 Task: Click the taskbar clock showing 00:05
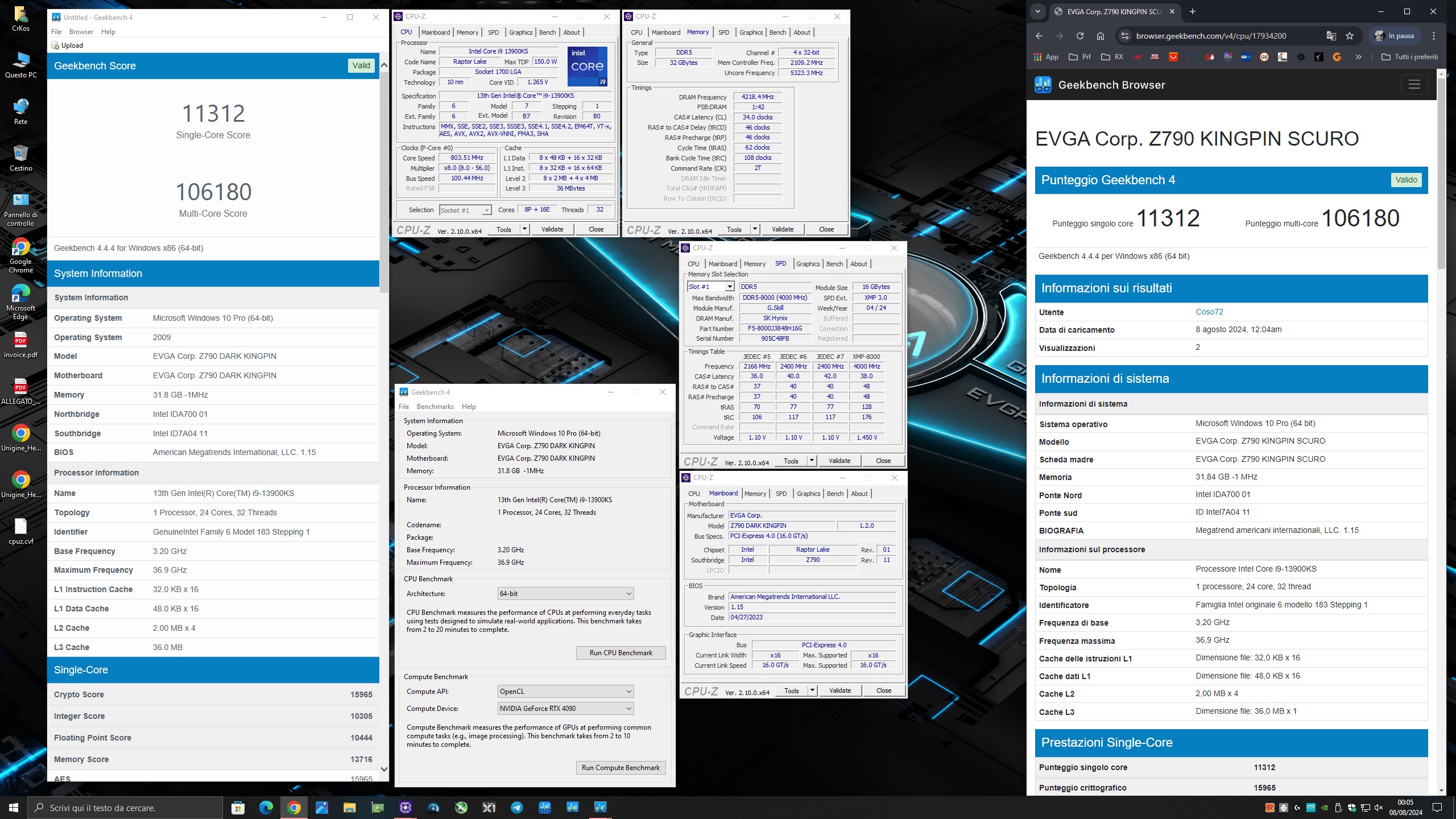click(x=1405, y=808)
